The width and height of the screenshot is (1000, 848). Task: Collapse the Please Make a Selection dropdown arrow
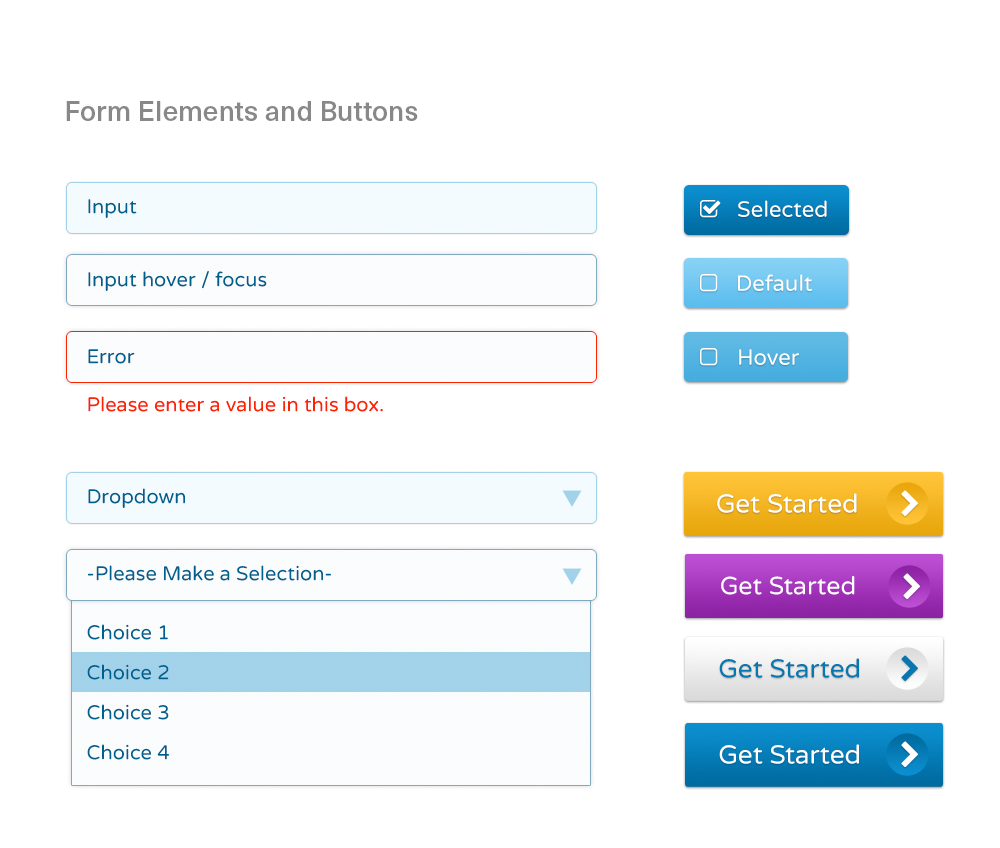pyautogui.click(x=572, y=576)
